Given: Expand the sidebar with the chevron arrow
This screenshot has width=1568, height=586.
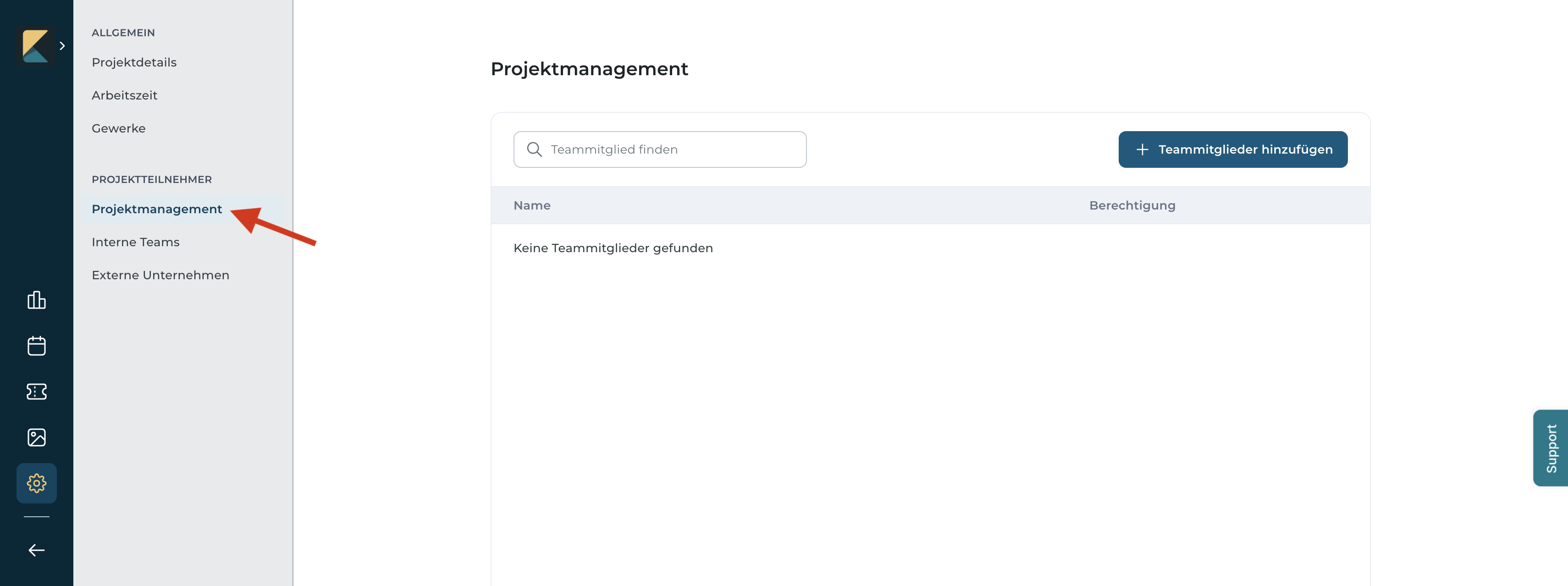Looking at the screenshot, I should 62,46.
